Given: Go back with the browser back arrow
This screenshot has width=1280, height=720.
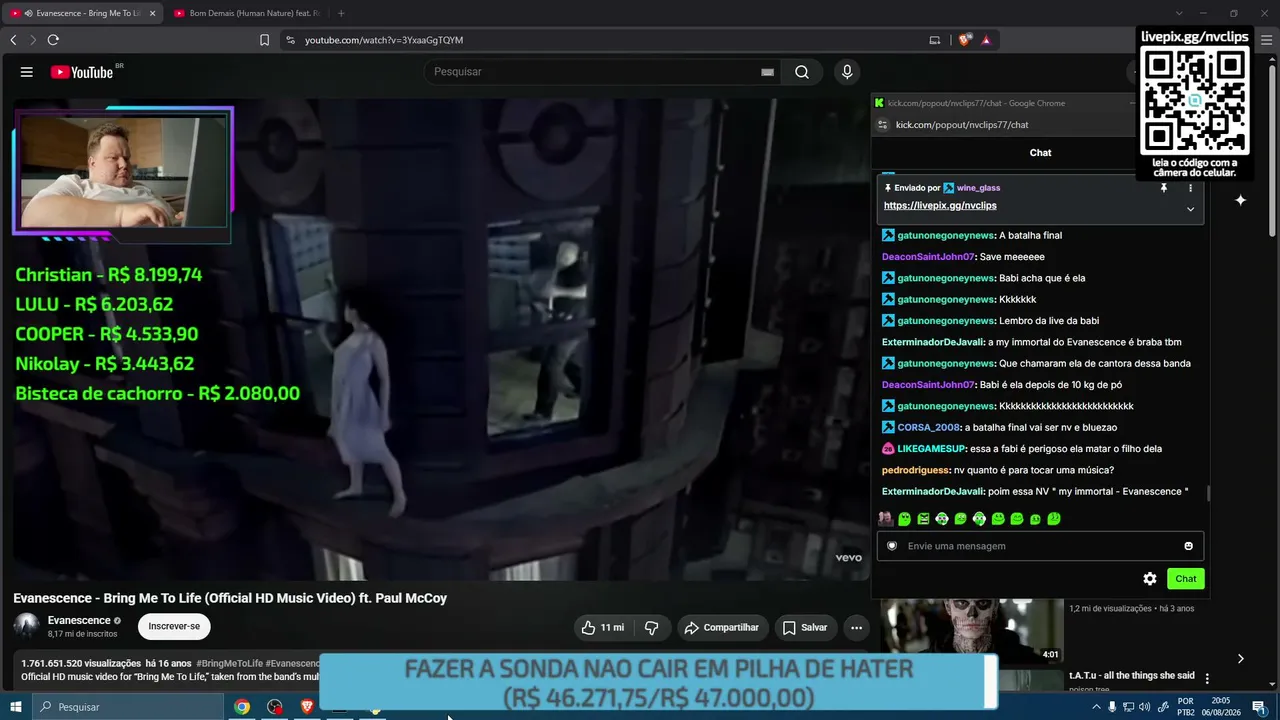Looking at the screenshot, I should tap(13, 40).
